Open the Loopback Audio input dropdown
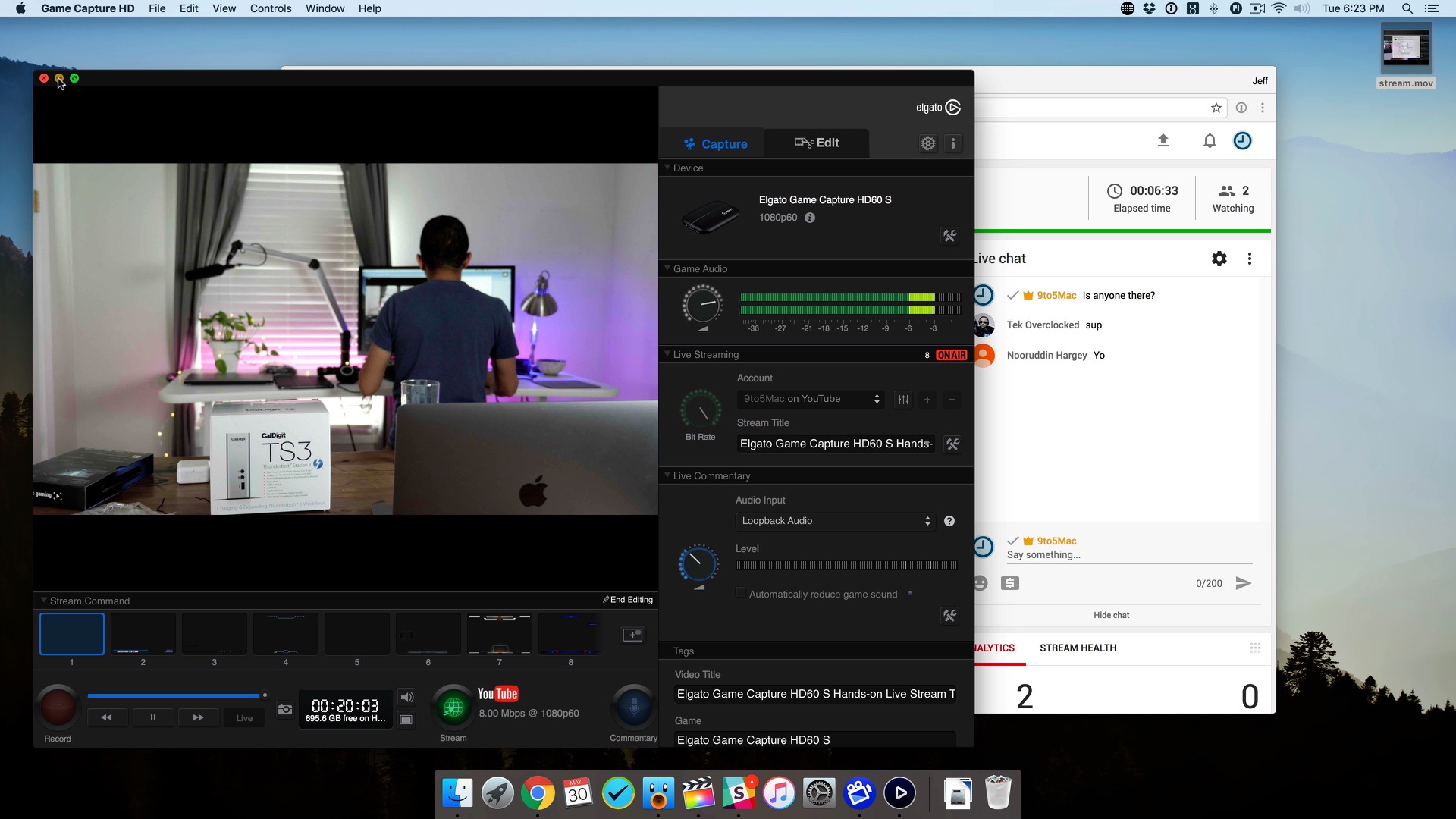The image size is (1456, 819). pos(836,521)
